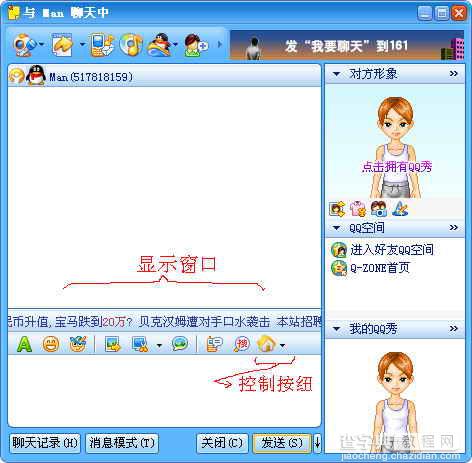Click the send picture icon
The width and height of the screenshot is (472, 463).
point(113,344)
